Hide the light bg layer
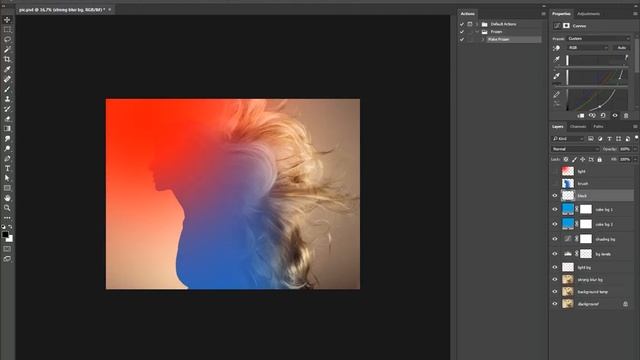Screen dimensions: 640x360 coord(555,267)
